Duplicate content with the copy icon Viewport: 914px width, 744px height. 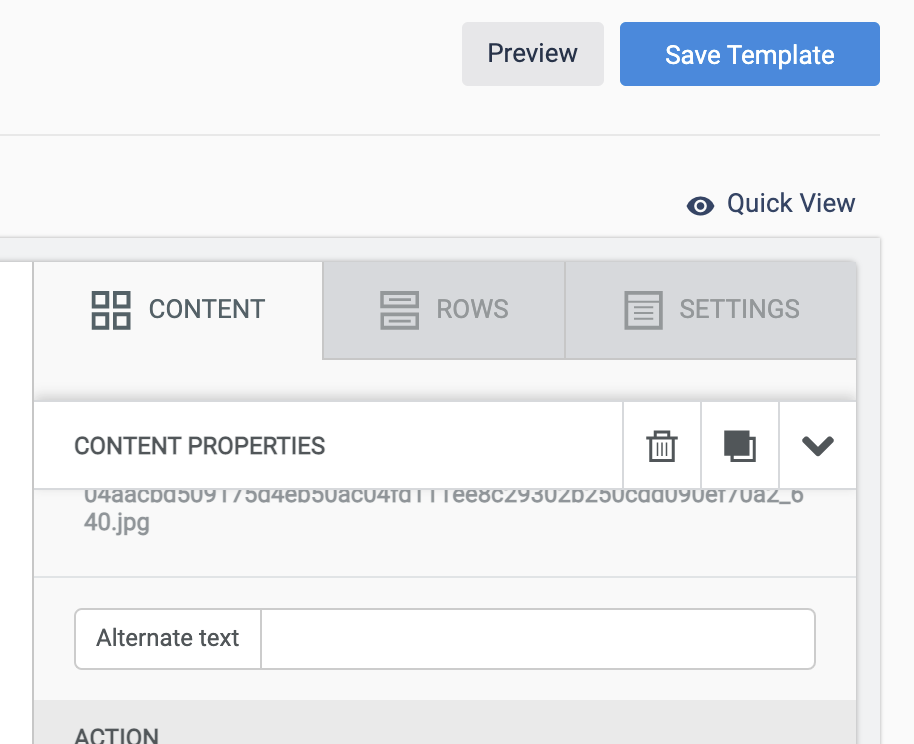[740, 446]
